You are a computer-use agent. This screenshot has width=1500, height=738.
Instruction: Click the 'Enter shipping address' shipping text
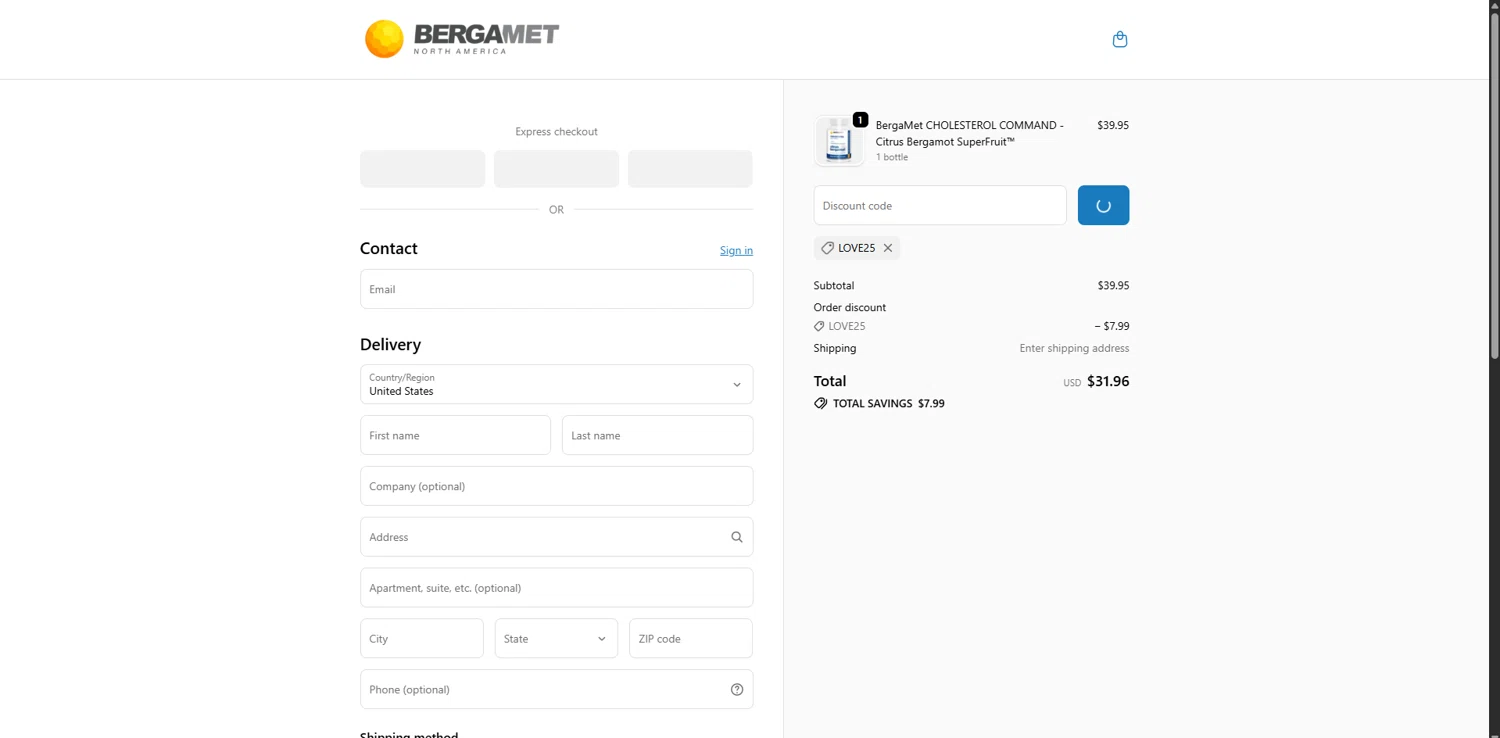[x=1074, y=348]
